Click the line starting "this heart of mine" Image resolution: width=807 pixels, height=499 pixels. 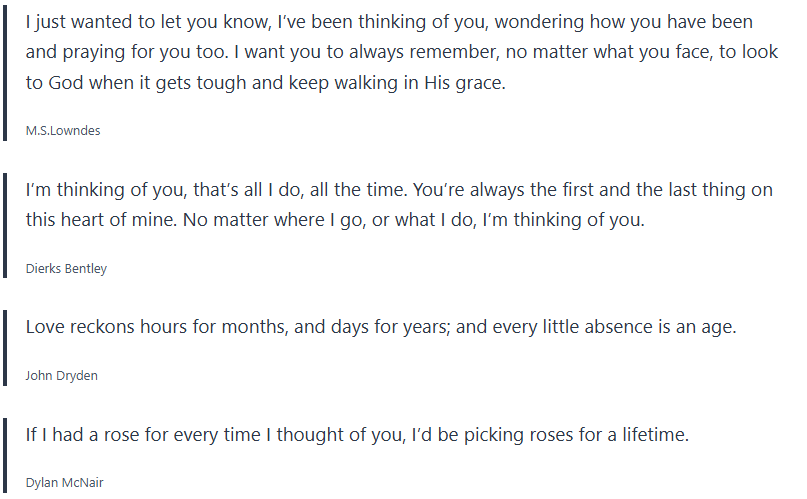pos(335,220)
